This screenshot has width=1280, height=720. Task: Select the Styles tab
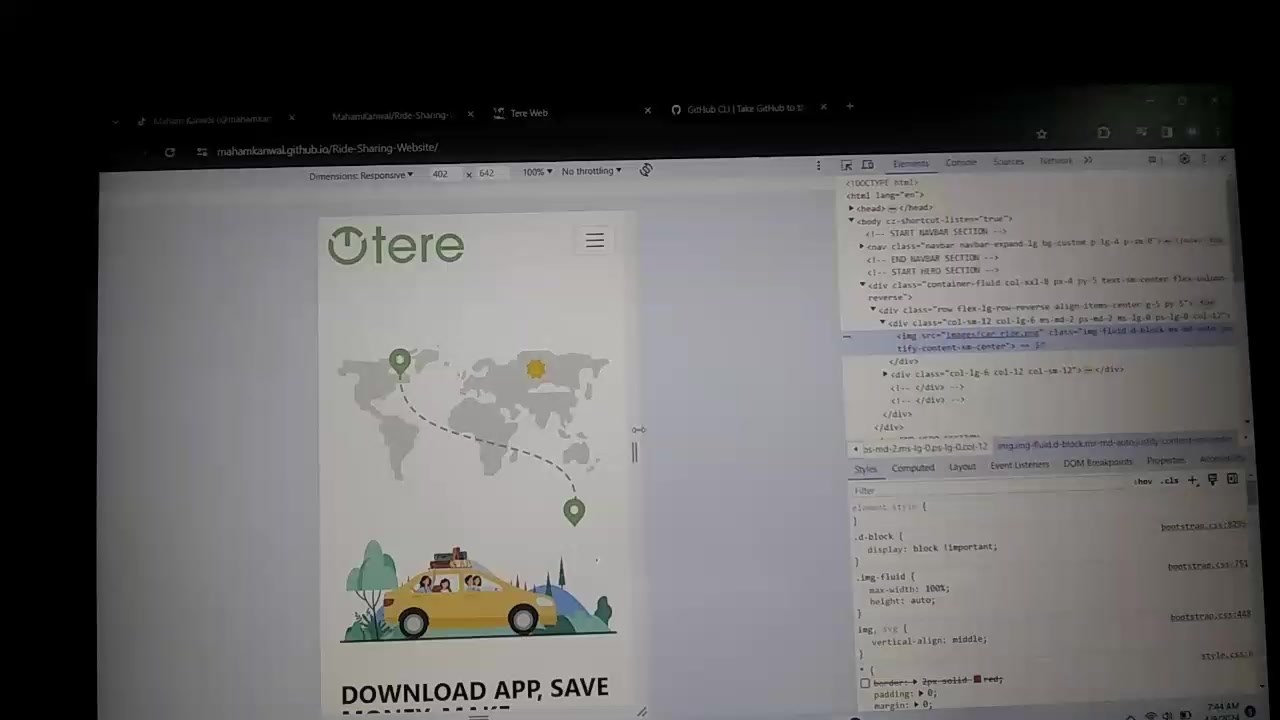(866, 469)
